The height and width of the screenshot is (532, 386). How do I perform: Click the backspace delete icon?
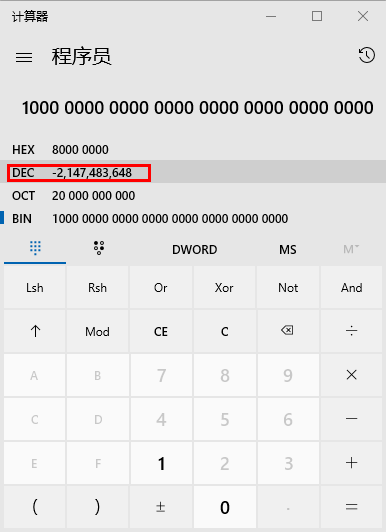point(288,330)
